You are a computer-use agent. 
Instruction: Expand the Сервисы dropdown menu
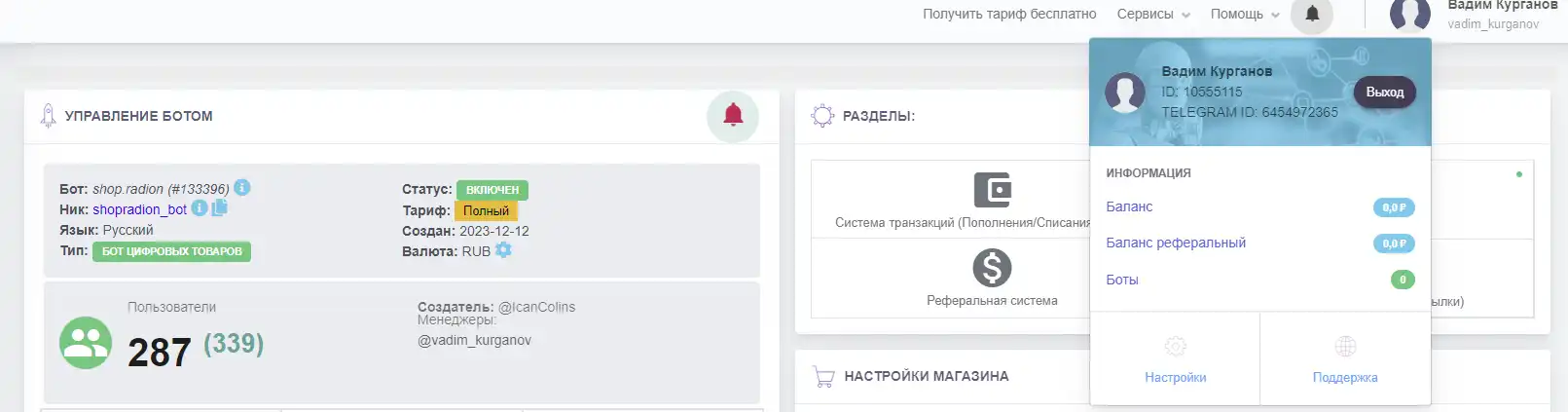click(1153, 15)
